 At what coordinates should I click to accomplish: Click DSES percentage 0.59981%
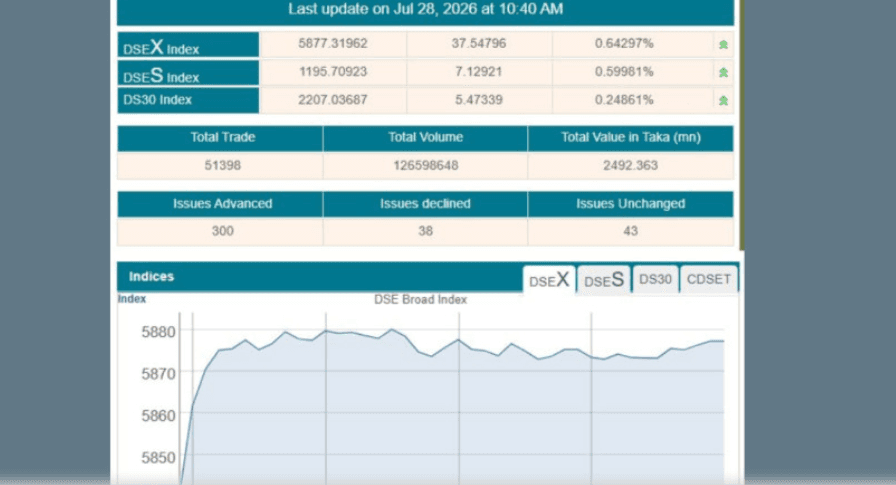coord(624,71)
